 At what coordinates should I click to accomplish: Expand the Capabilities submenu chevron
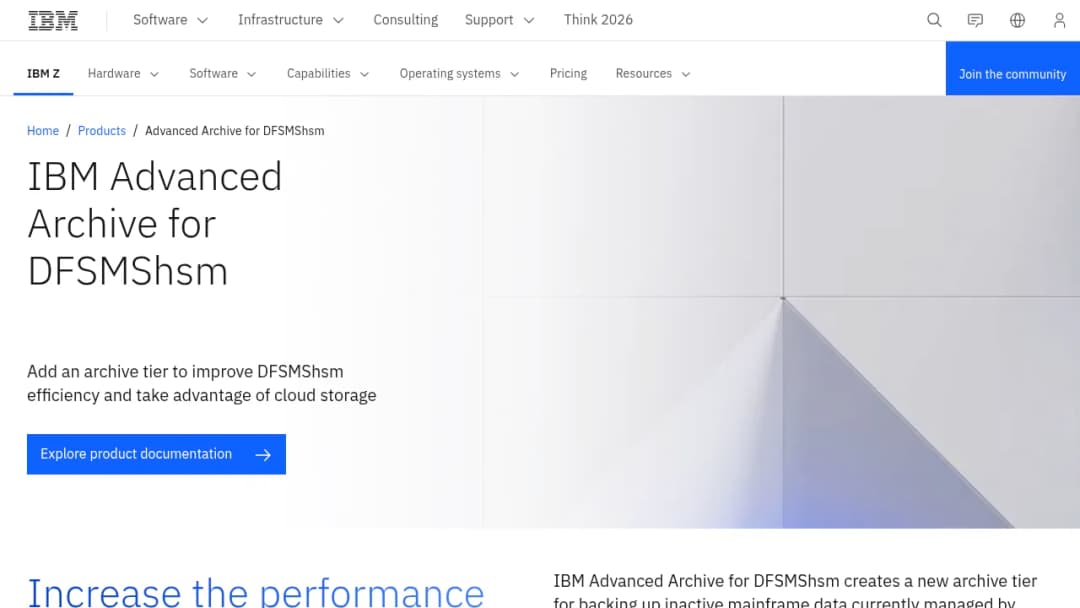tap(364, 74)
